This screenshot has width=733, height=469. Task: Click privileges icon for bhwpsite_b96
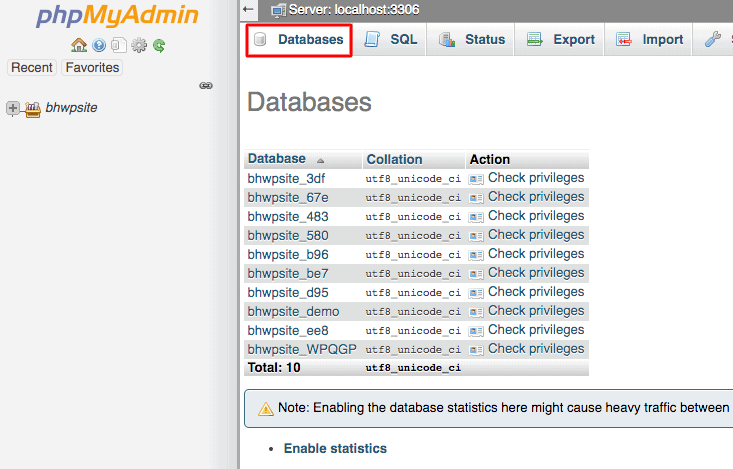coord(476,255)
